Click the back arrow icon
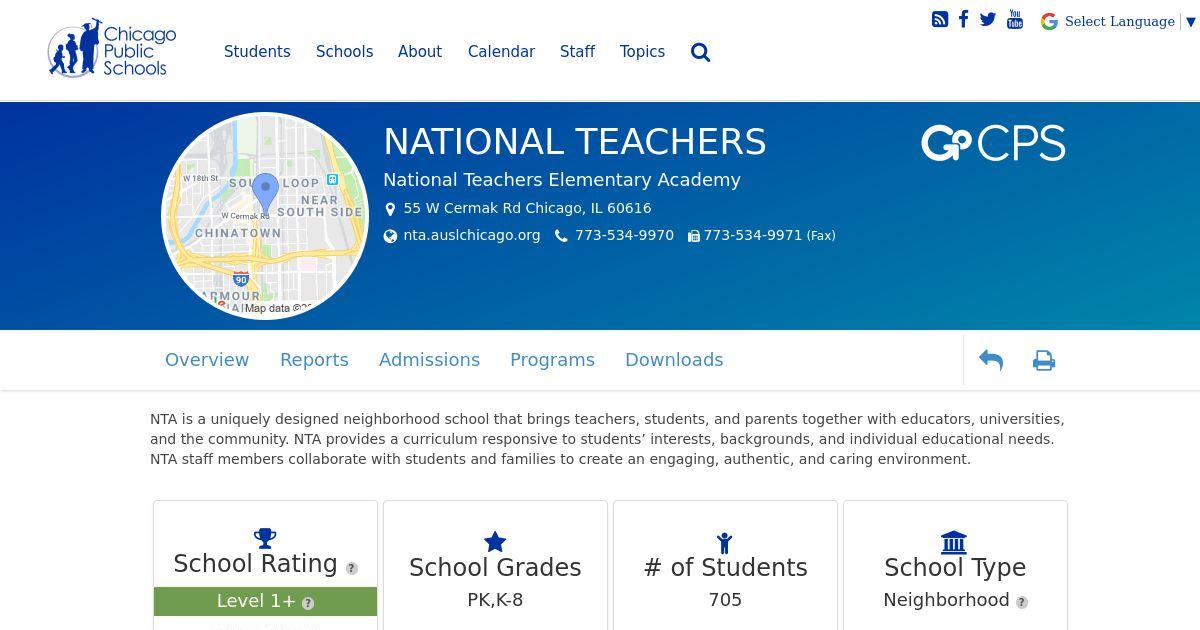 (x=991, y=360)
